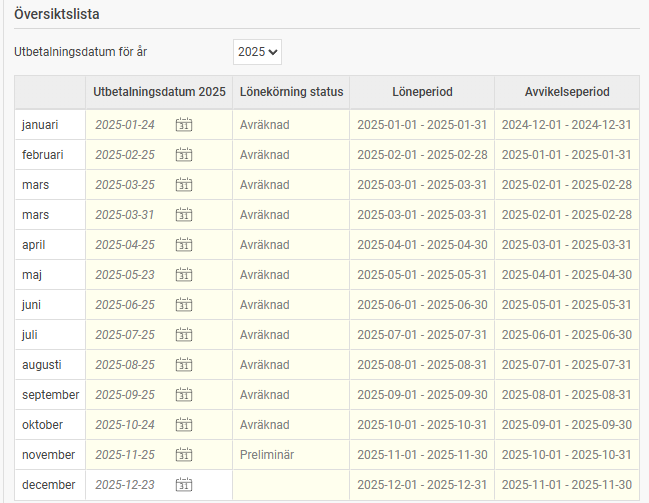The height and width of the screenshot is (503, 649).
Task: Click the calendar icon for maj
Action: pos(183,275)
